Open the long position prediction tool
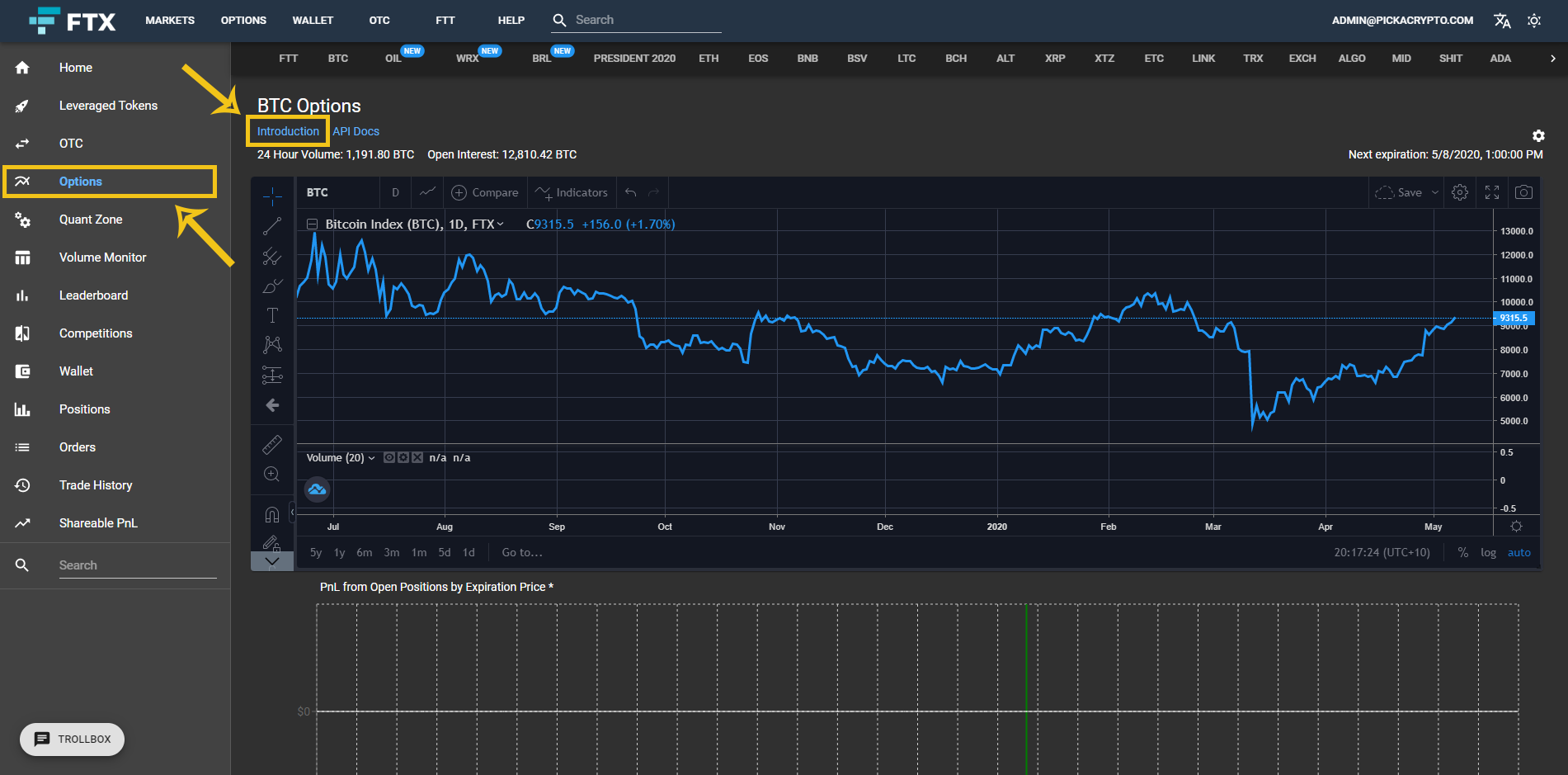 (272, 375)
